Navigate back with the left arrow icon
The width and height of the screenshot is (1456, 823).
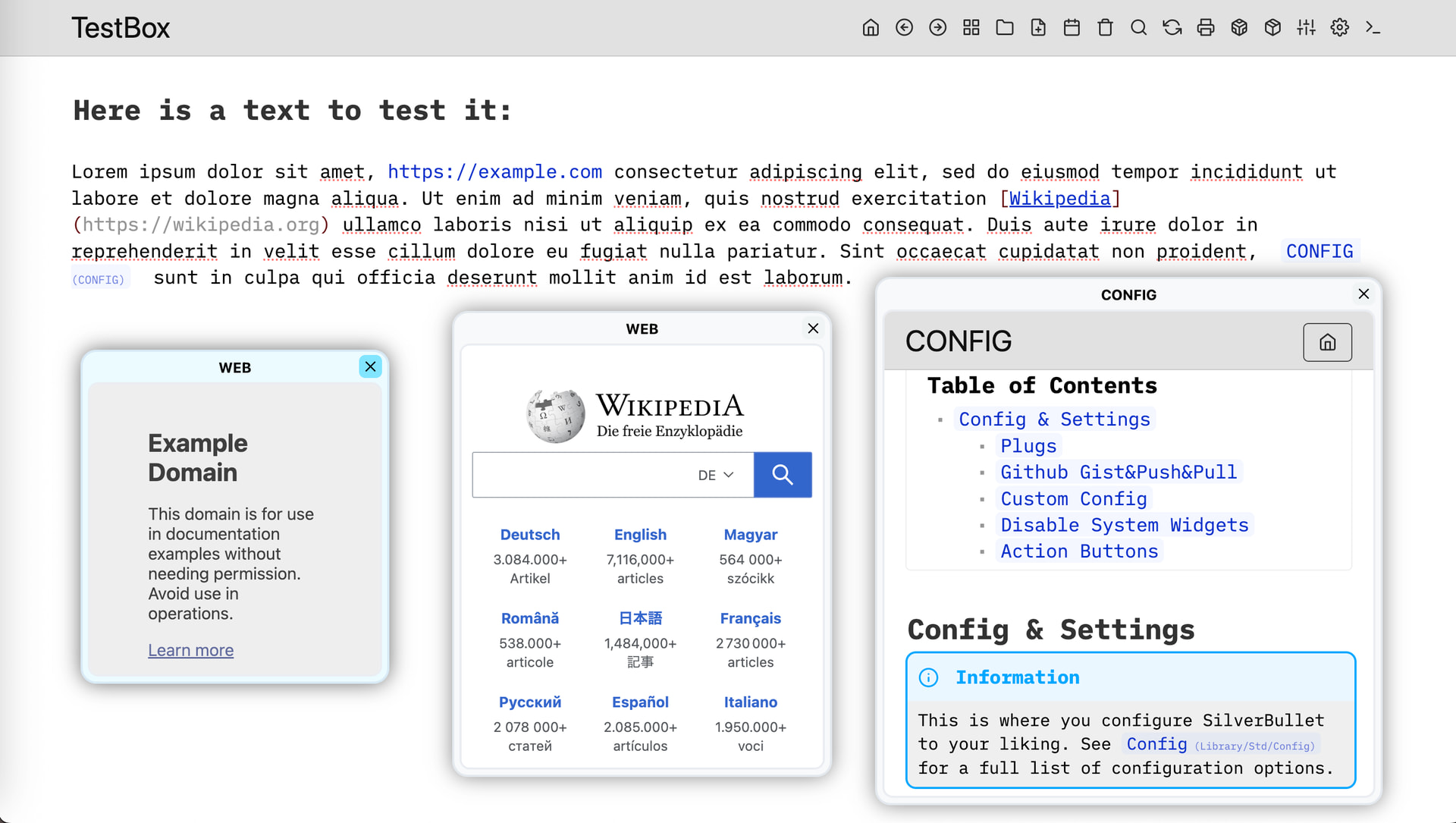(904, 28)
